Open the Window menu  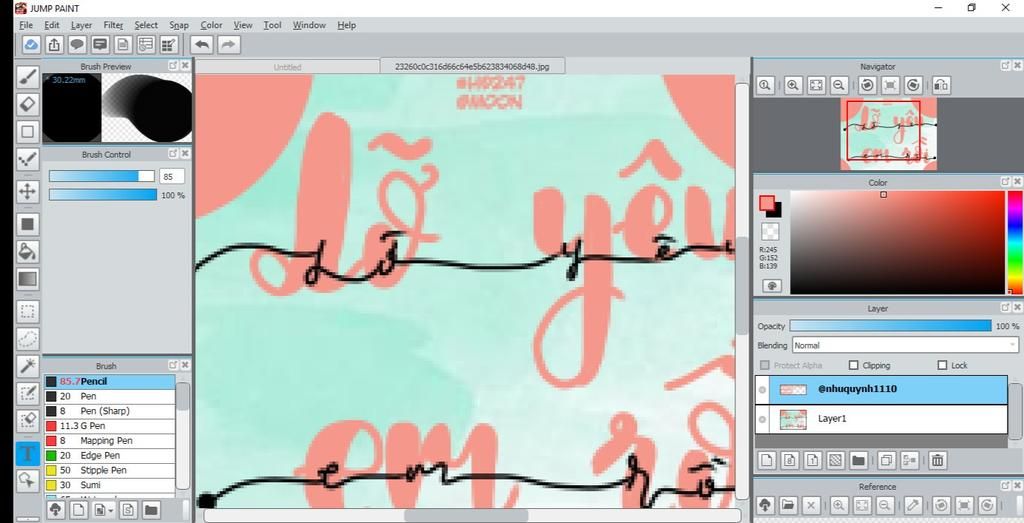[309, 25]
